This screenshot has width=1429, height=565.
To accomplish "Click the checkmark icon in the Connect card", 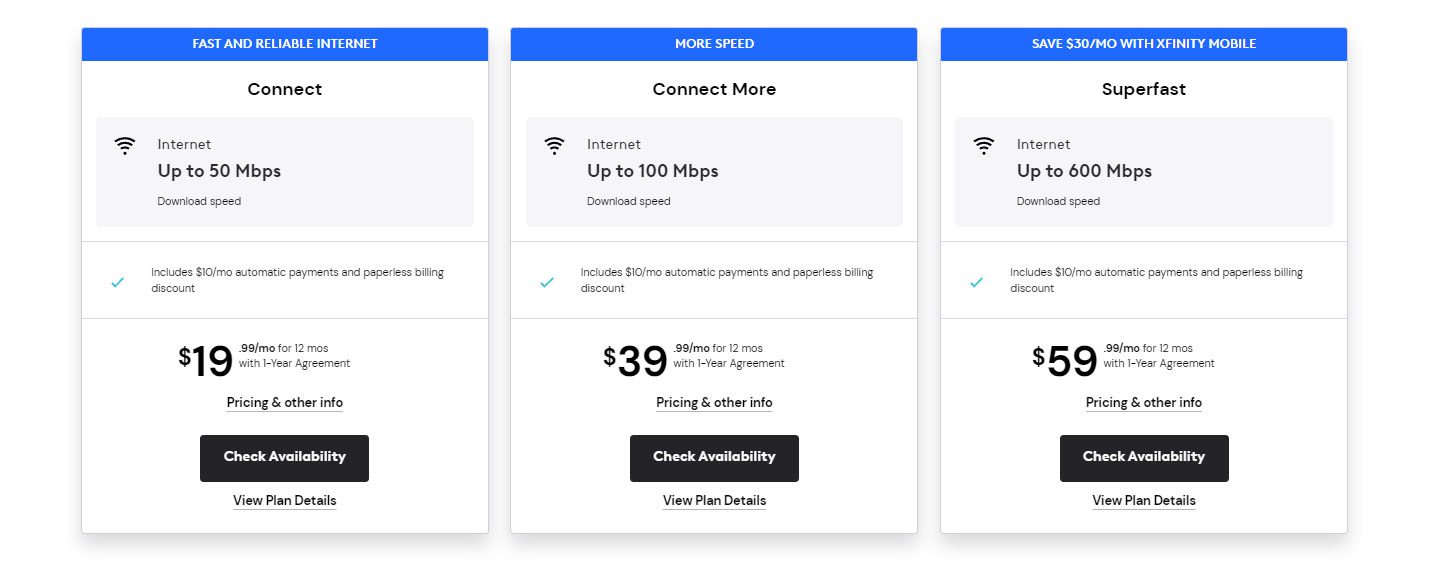I will pos(118,282).
